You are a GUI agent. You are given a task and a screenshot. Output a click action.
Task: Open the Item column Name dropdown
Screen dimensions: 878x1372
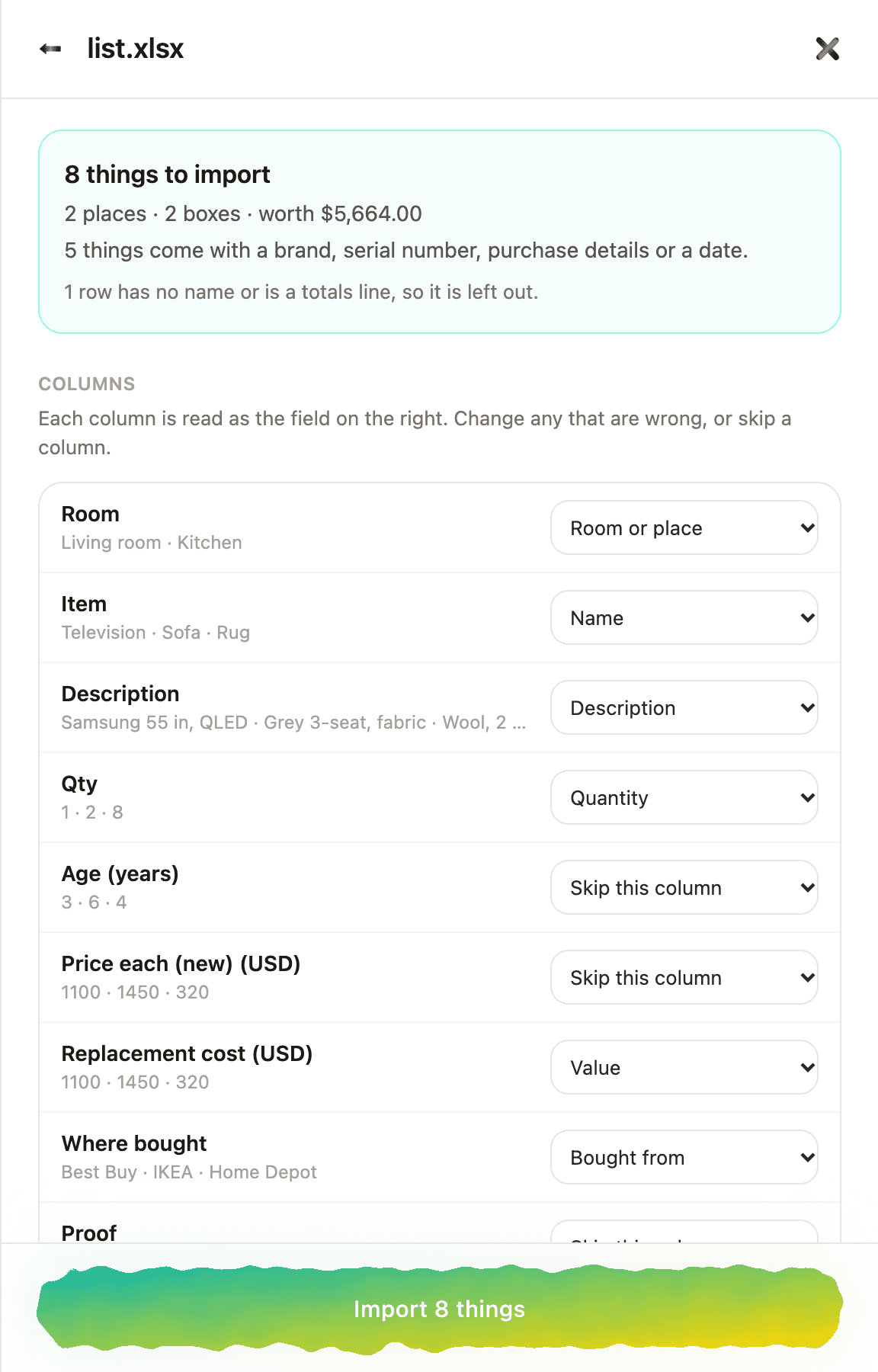(x=684, y=617)
